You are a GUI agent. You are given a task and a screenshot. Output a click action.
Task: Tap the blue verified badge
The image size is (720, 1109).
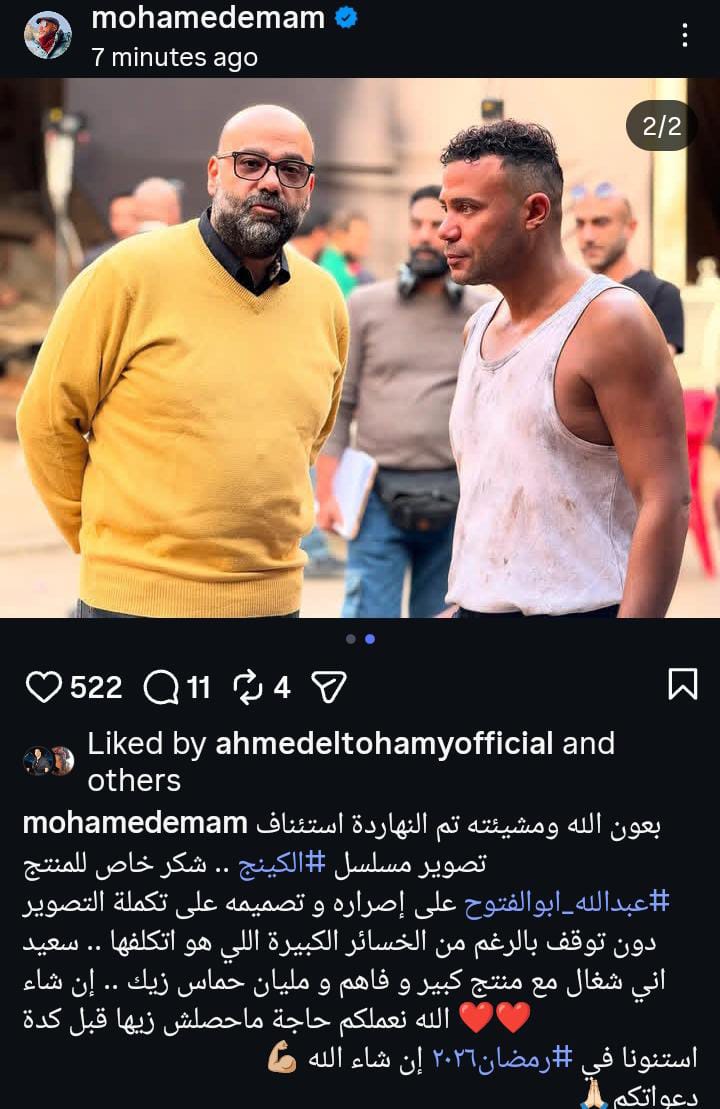tap(346, 18)
